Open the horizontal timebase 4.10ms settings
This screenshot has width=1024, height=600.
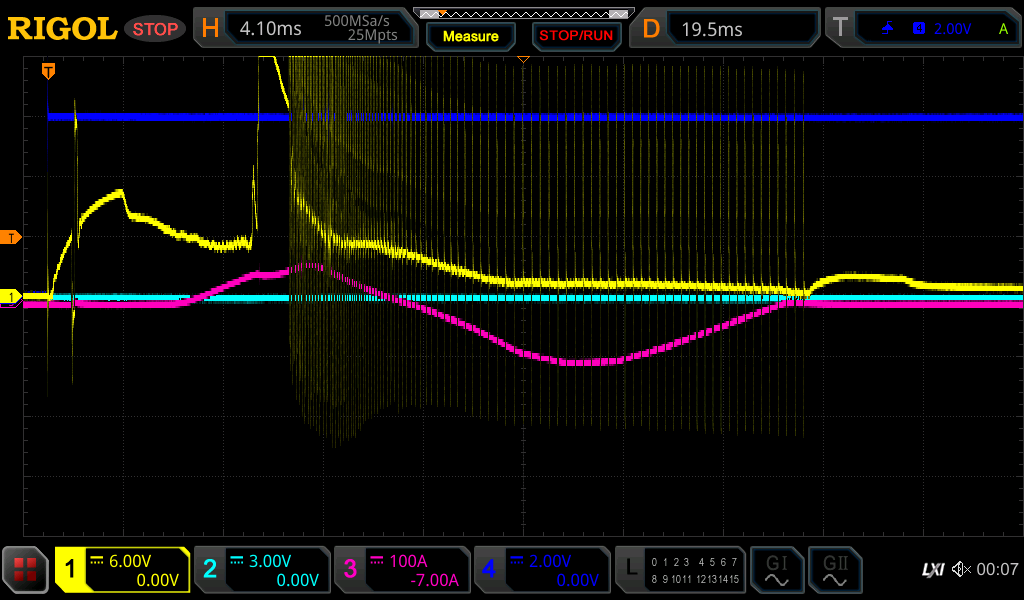305,29
